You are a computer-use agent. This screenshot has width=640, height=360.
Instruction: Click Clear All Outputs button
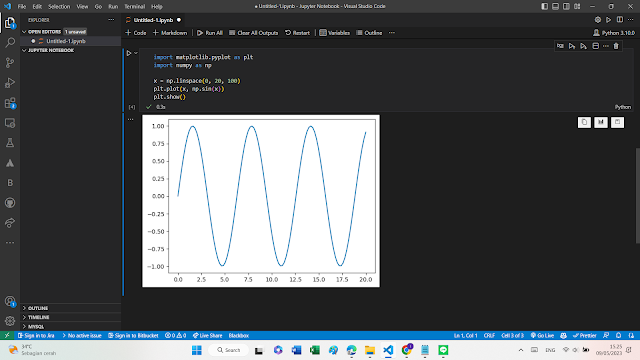pyautogui.click(x=253, y=33)
